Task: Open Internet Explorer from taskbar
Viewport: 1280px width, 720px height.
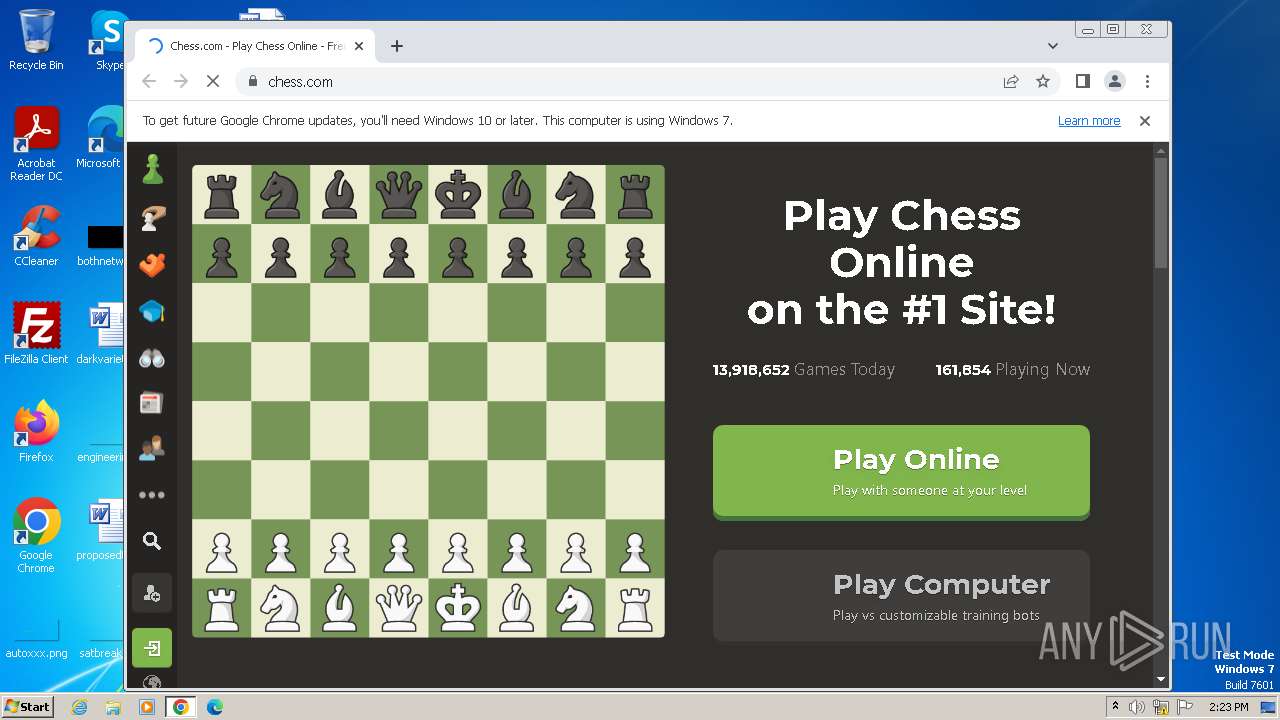Action: pyautogui.click(x=79, y=707)
